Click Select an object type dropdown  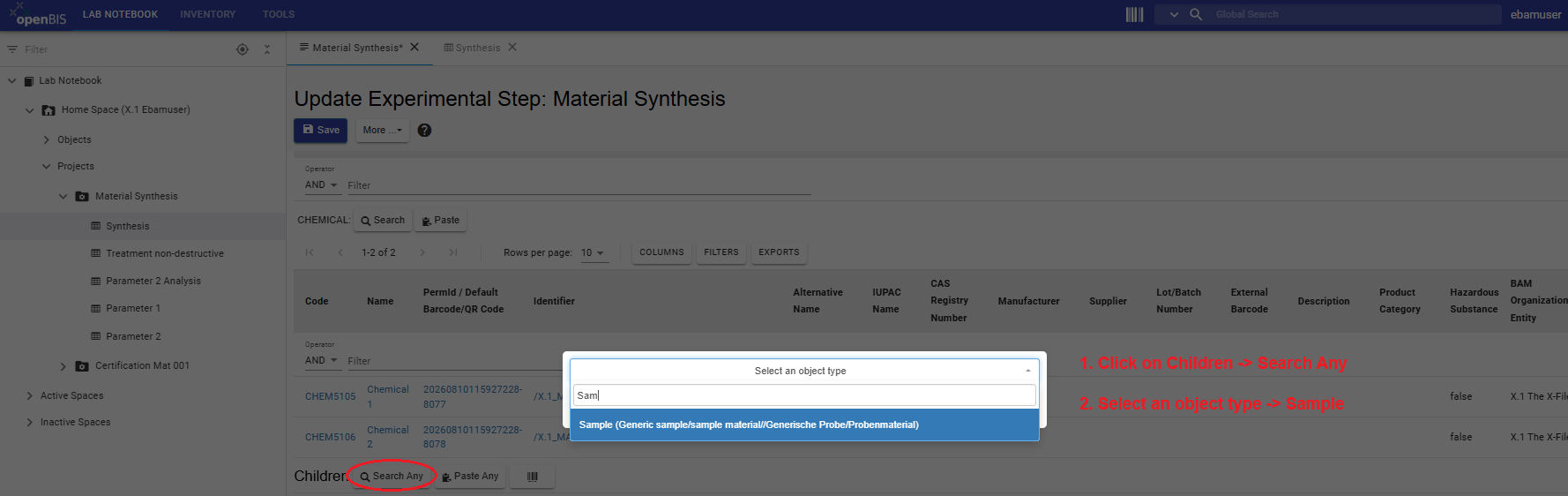pyautogui.click(x=803, y=371)
